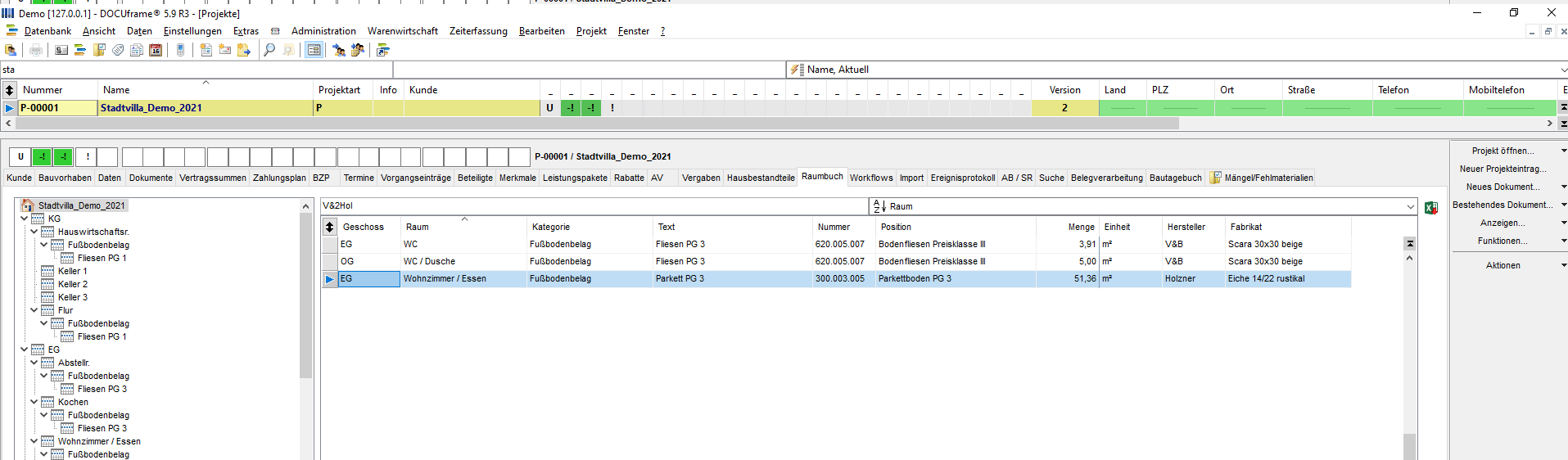Toggle the list detail view button
Viewport: 1568px width, 460px height.
point(314,50)
